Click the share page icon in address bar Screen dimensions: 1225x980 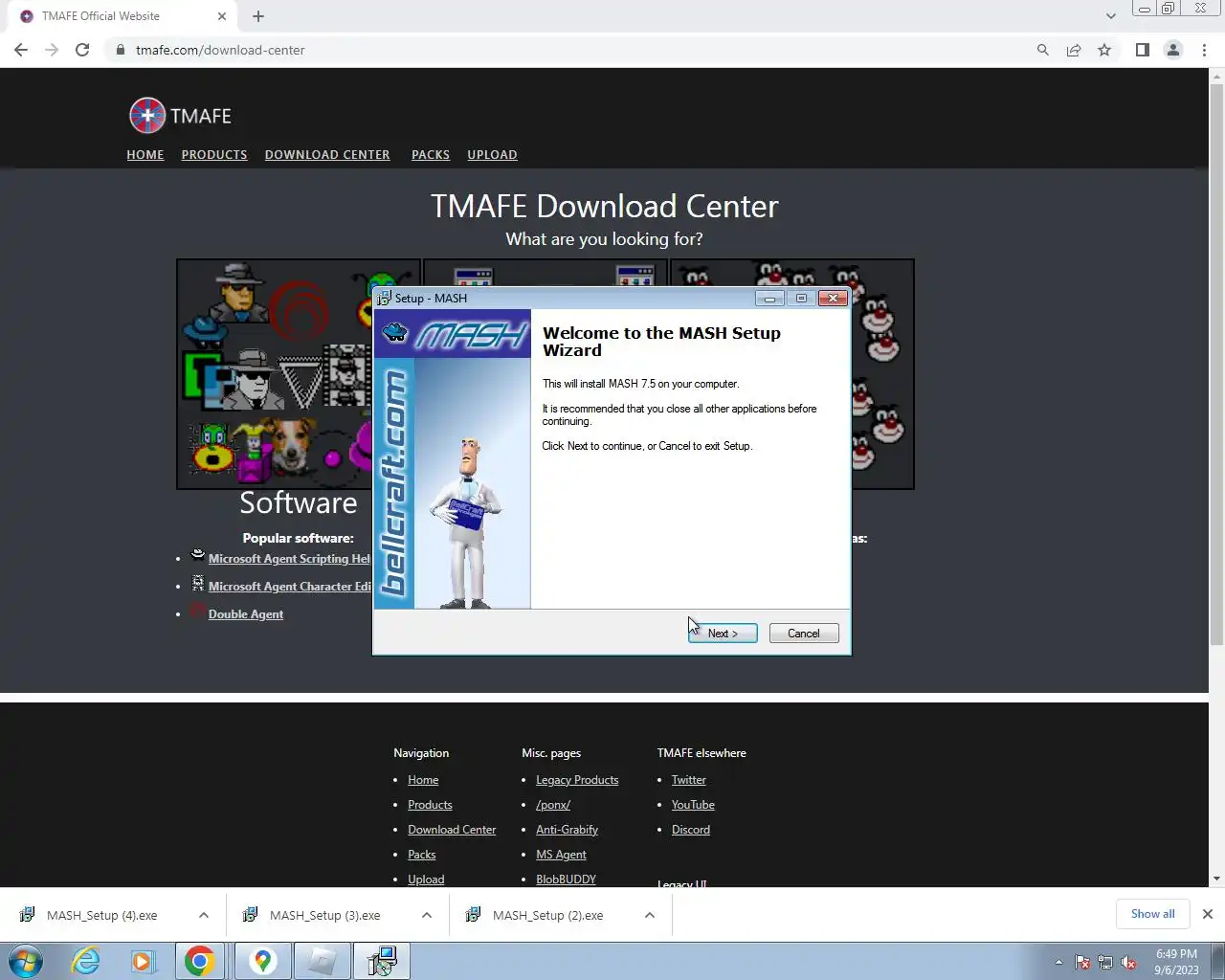click(1074, 50)
